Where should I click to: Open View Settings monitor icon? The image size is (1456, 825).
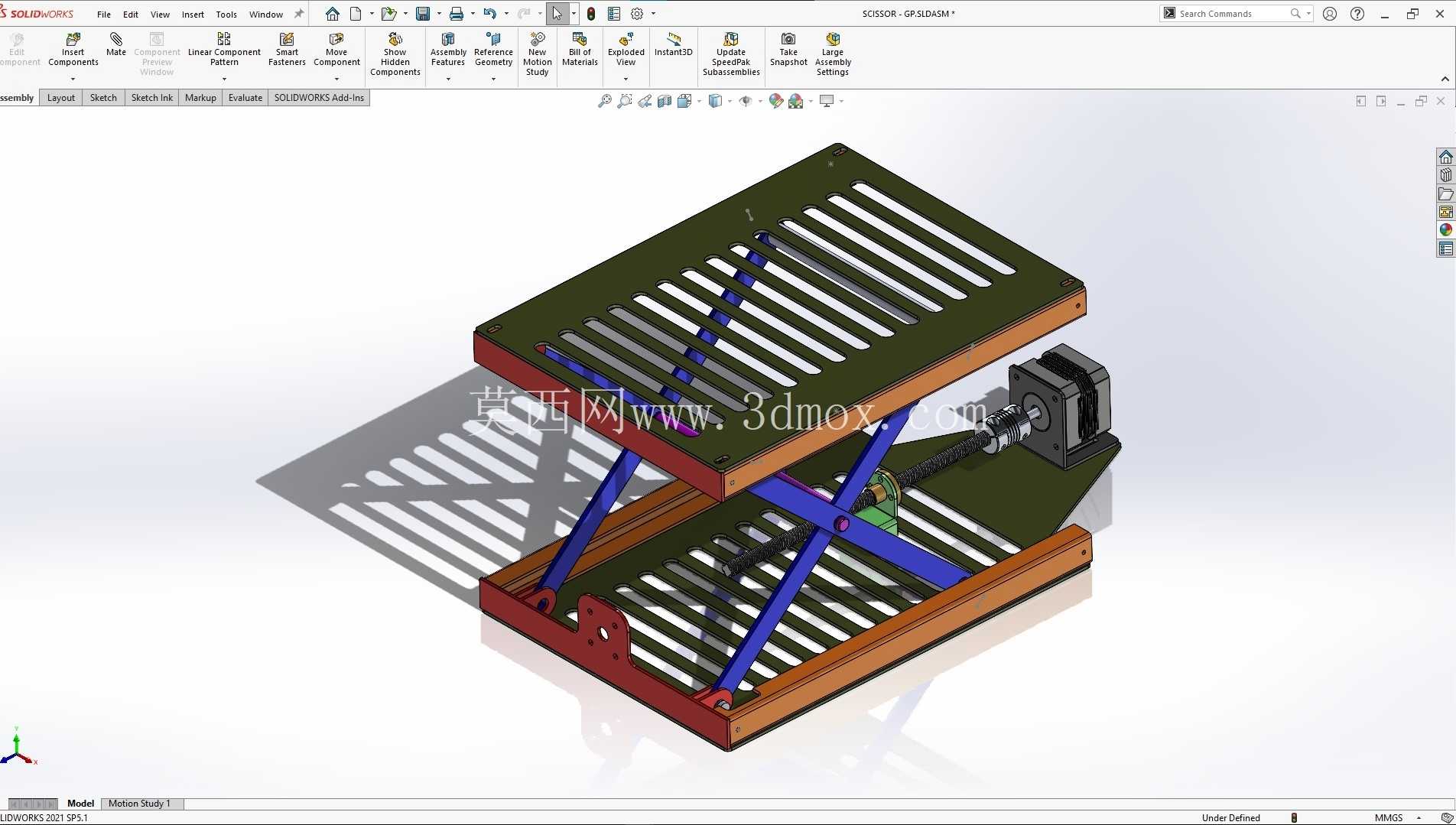point(827,101)
